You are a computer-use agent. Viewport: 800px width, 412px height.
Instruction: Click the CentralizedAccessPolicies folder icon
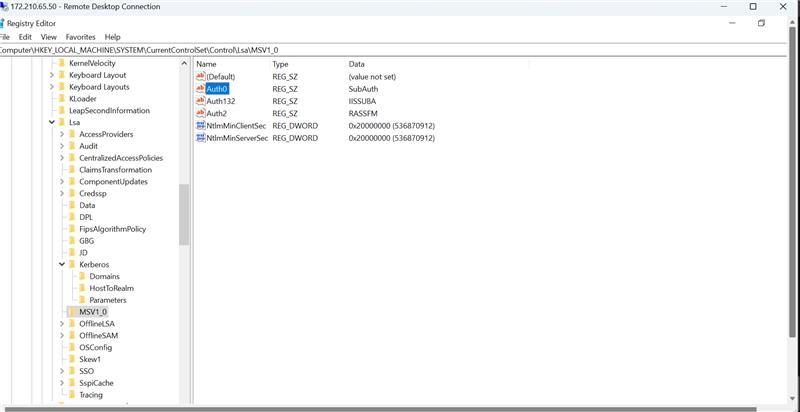tap(72, 158)
